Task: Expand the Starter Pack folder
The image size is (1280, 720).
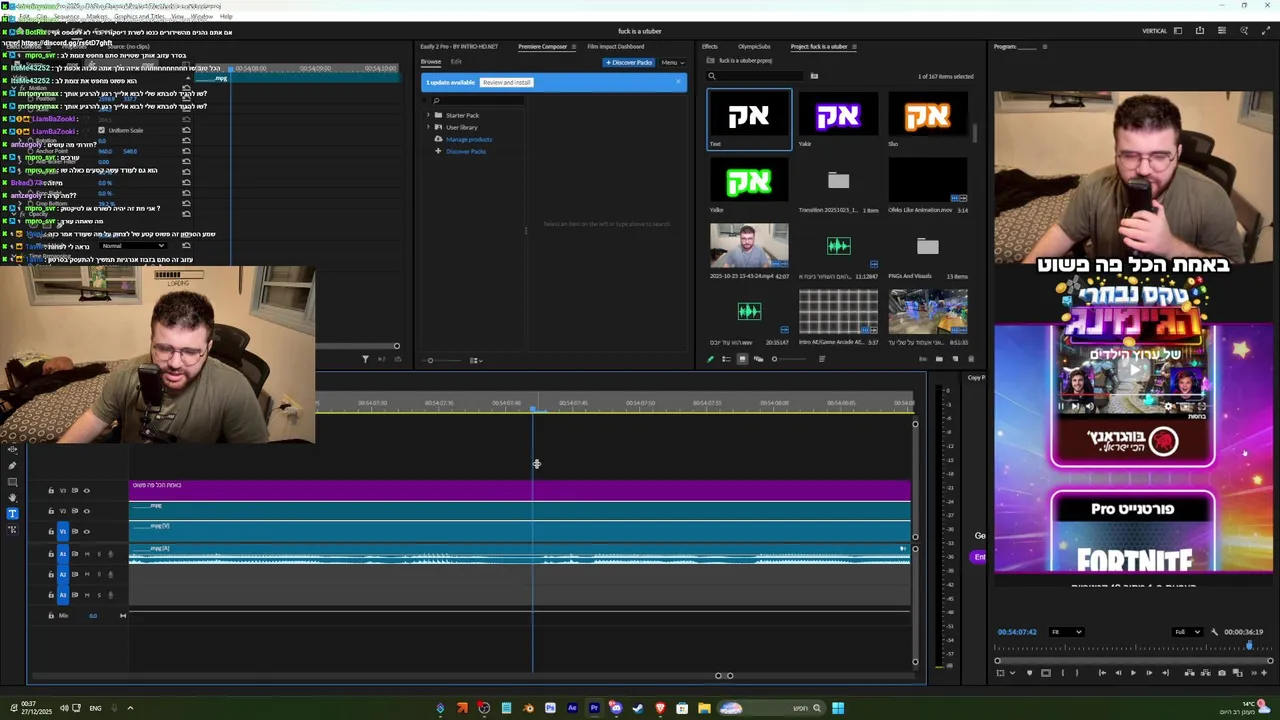Action: coord(429,115)
